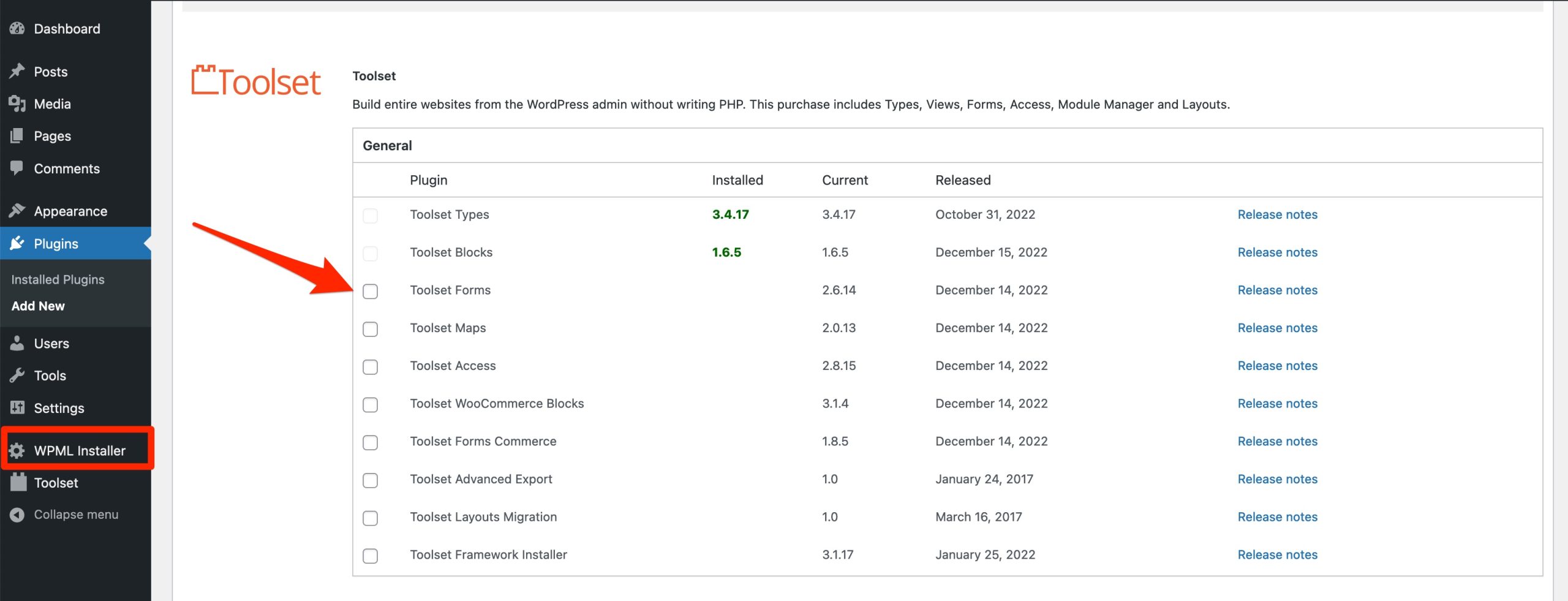Click the WPML Installer gear icon
Image resolution: width=1568 pixels, height=601 pixels.
point(17,451)
